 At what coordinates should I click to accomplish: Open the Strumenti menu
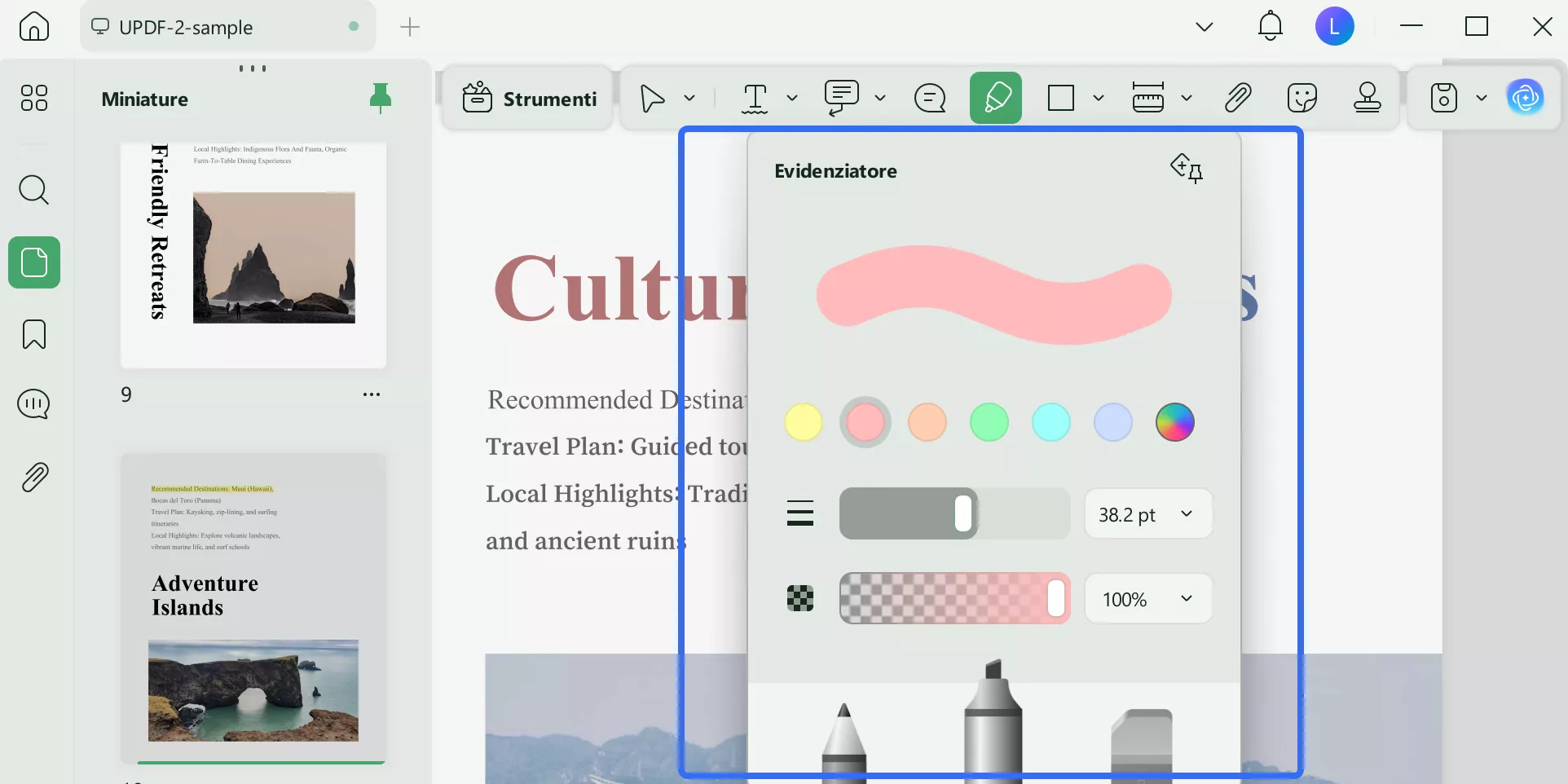click(530, 99)
